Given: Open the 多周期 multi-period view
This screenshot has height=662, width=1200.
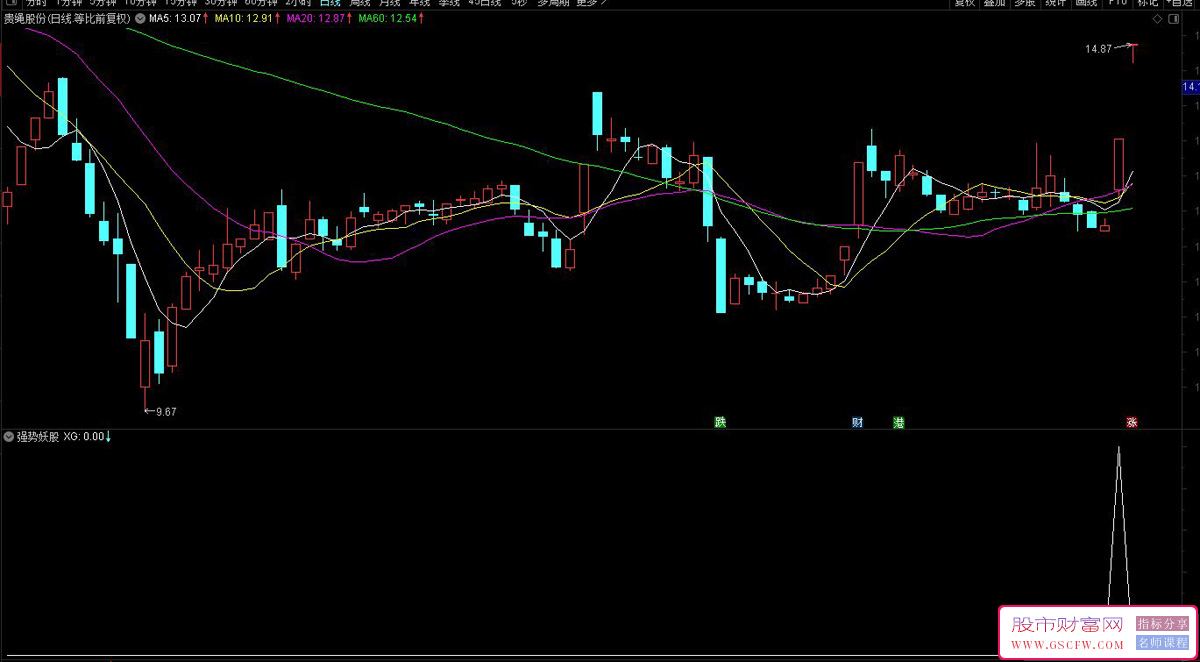Looking at the screenshot, I should coord(554,3).
